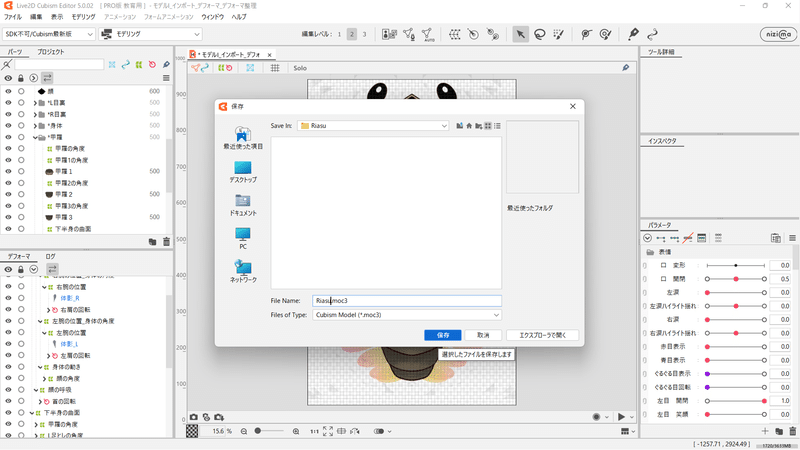Image resolution: width=800 pixels, height=450 pixels.
Task: Hide the 甲羅 3 art mesh
Action: [8, 217]
